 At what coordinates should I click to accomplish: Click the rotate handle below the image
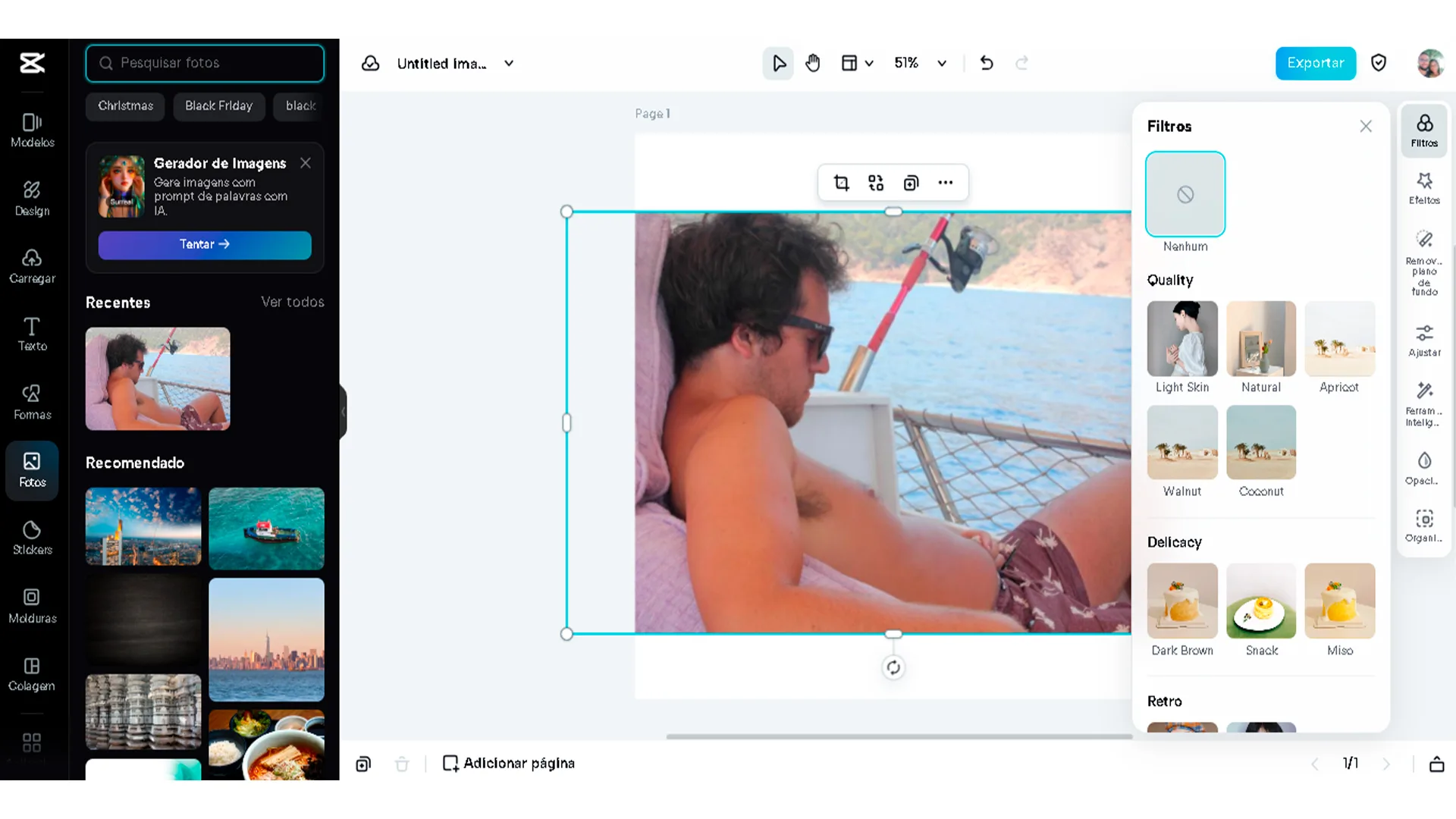(x=893, y=667)
